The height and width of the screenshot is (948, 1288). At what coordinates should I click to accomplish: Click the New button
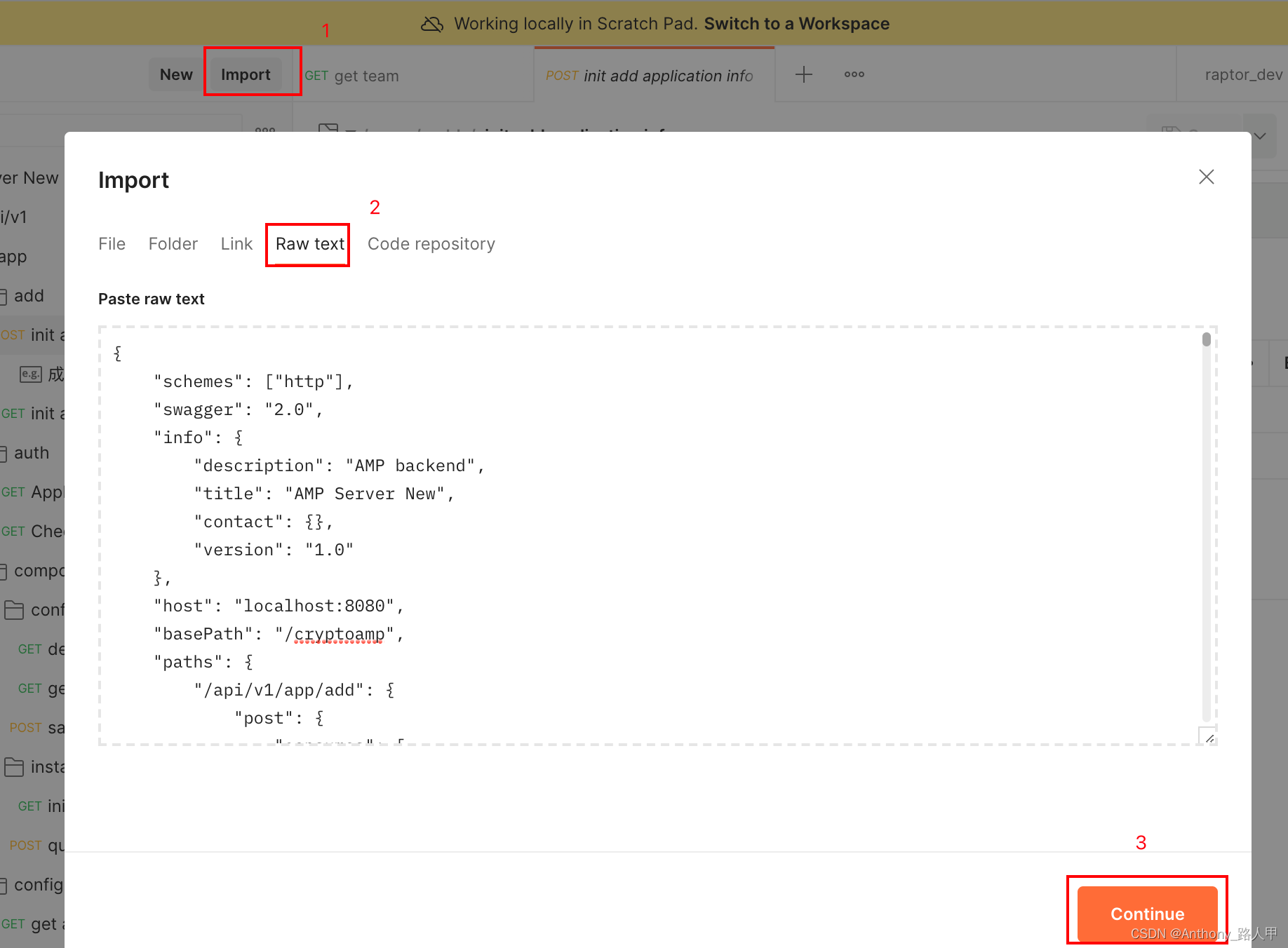[x=175, y=74]
